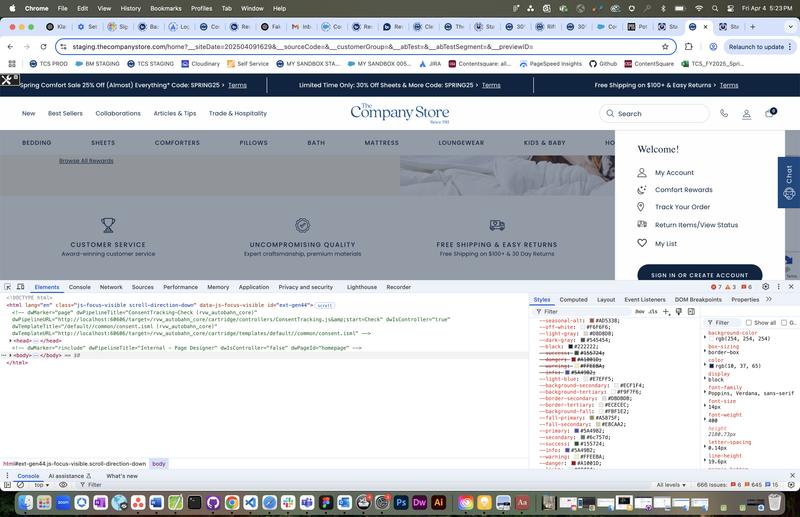Select the DevTools element inspector icon

point(8,287)
